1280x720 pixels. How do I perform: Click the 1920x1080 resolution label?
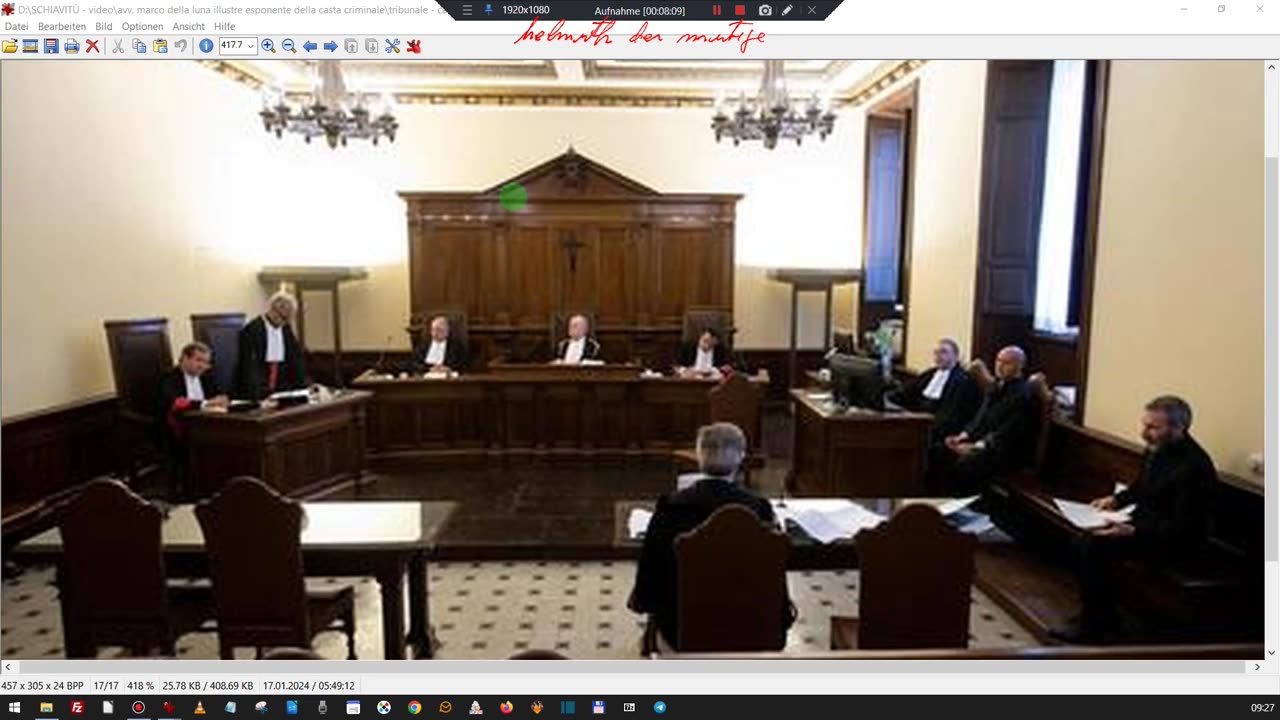click(525, 10)
